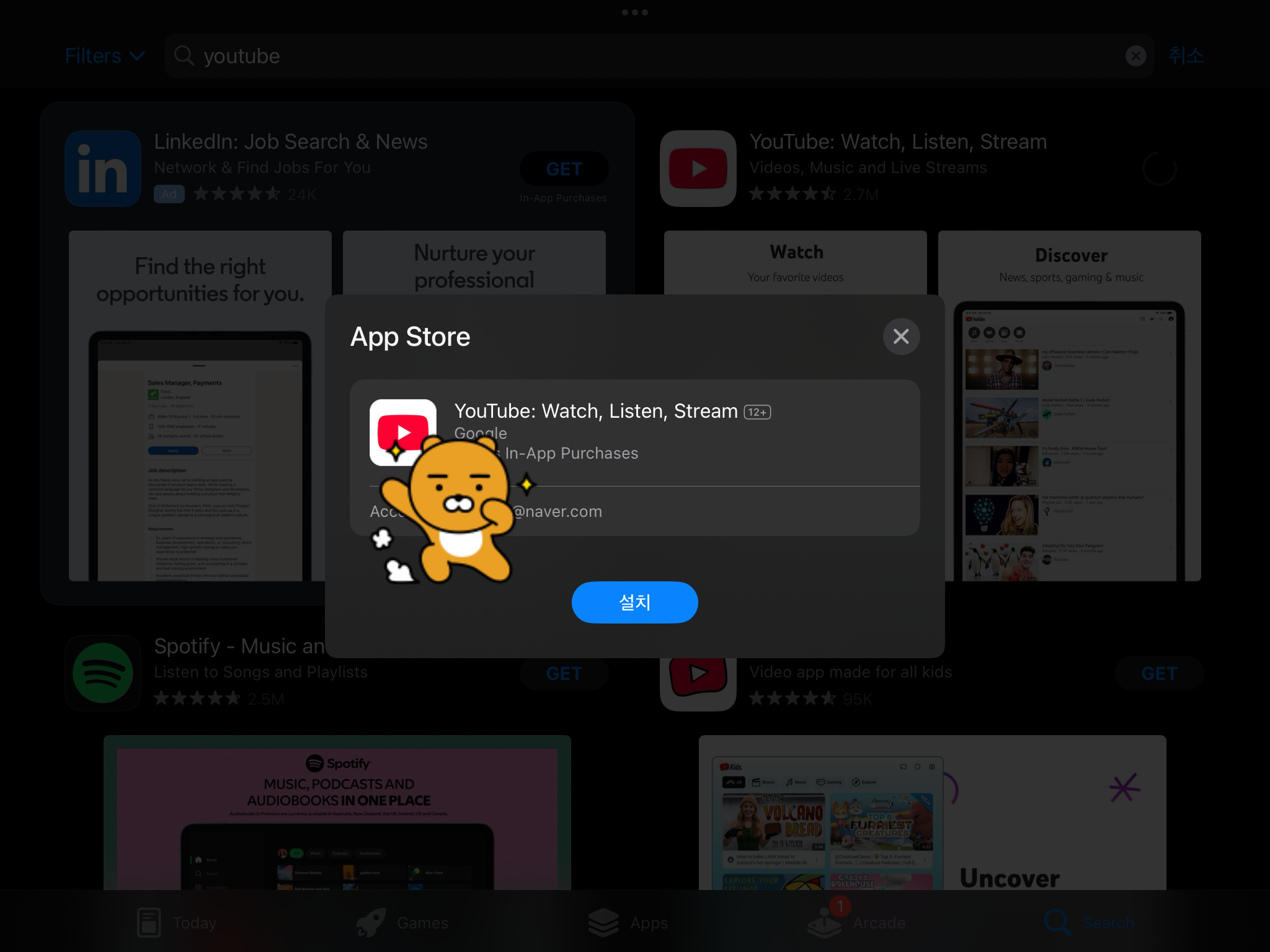This screenshot has height=952, width=1270.
Task: View the Spotify 'Music, Podcasts and Audiobooks' screenshot
Action: point(337,813)
